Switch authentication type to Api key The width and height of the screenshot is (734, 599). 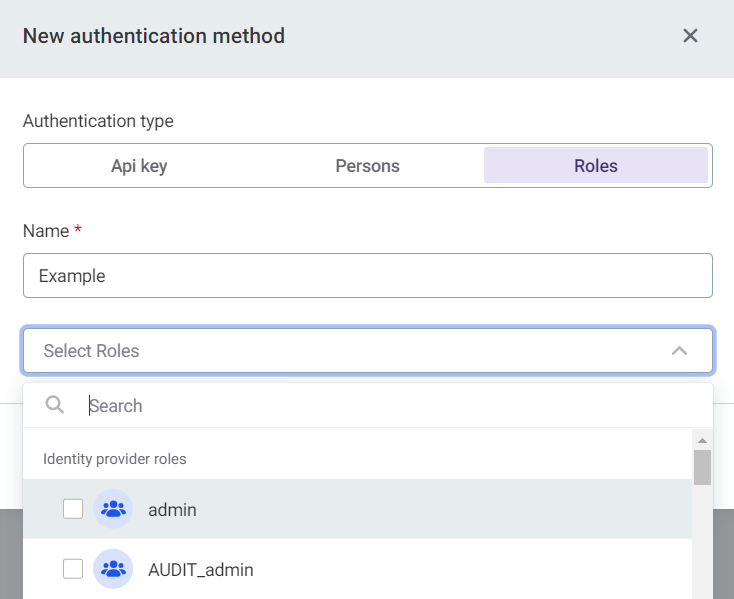[x=139, y=166]
